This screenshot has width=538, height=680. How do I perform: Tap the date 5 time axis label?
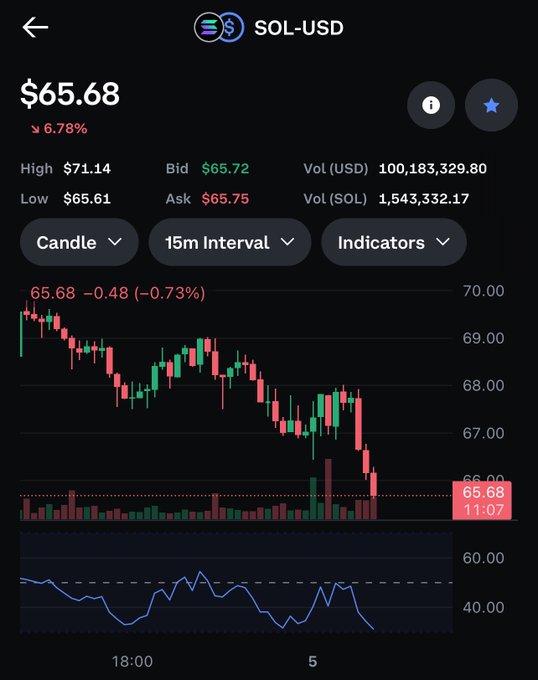coord(313,661)
